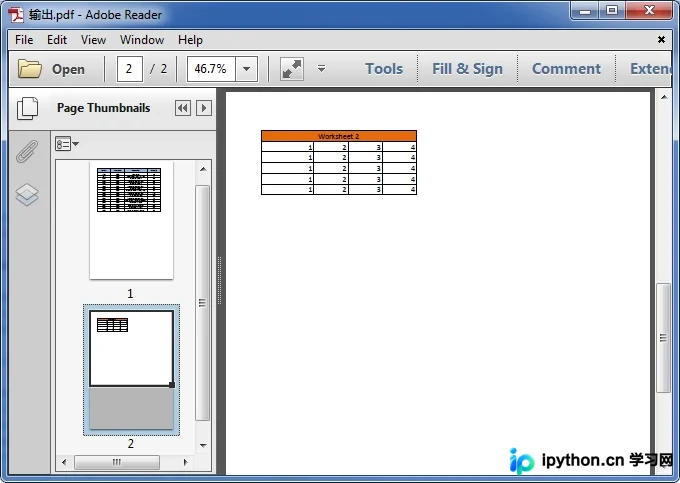680x483 pixels.
Task: Toggle the Comment pane
Action: (x=566, y=69)
